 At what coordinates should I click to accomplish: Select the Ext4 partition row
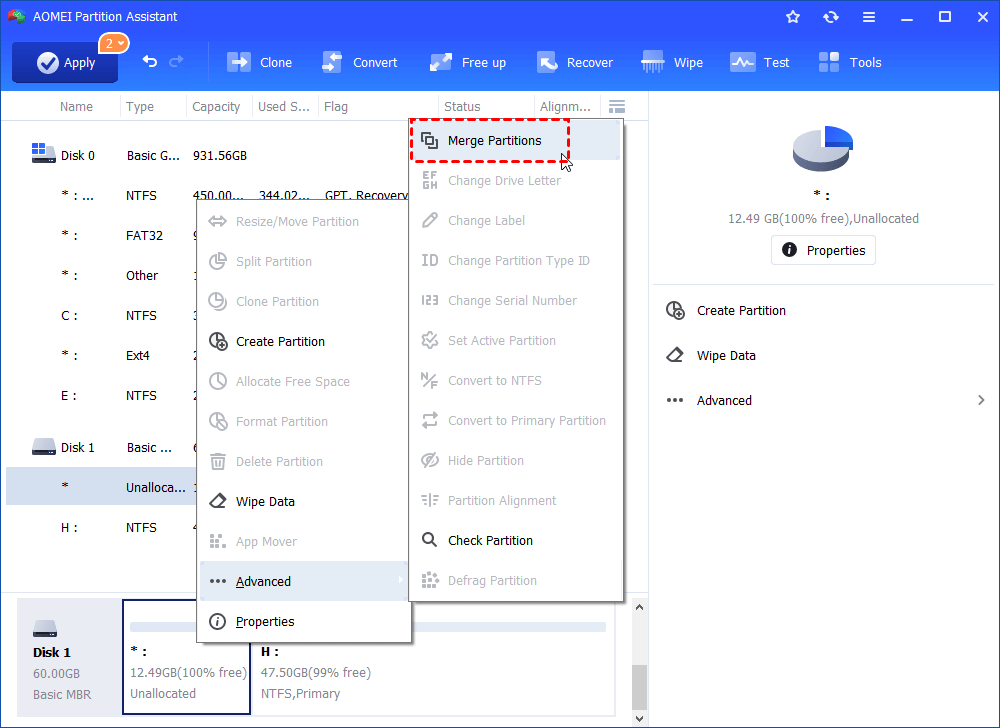click(102, 356)
